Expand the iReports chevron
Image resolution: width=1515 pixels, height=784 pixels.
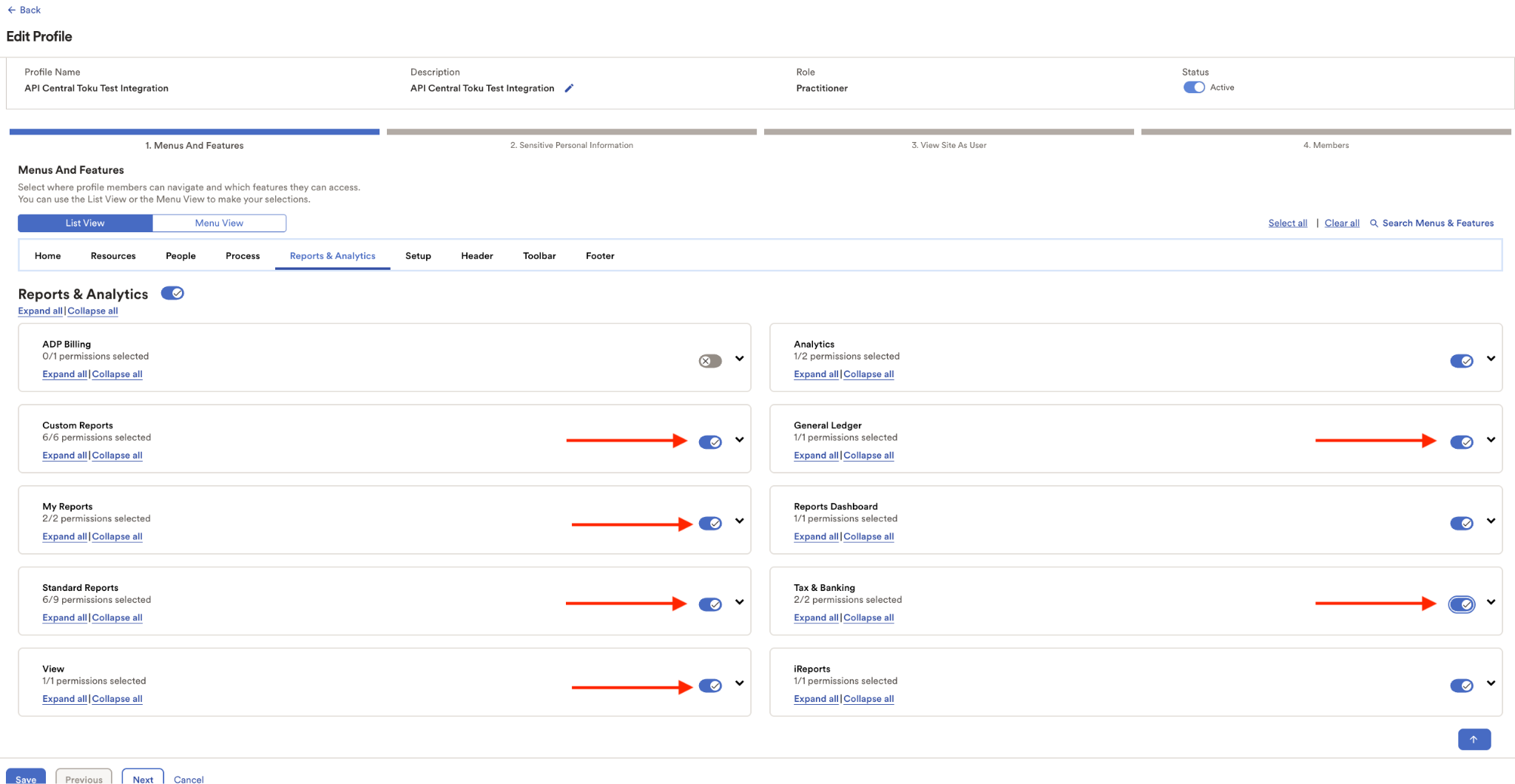(1491, 683)
